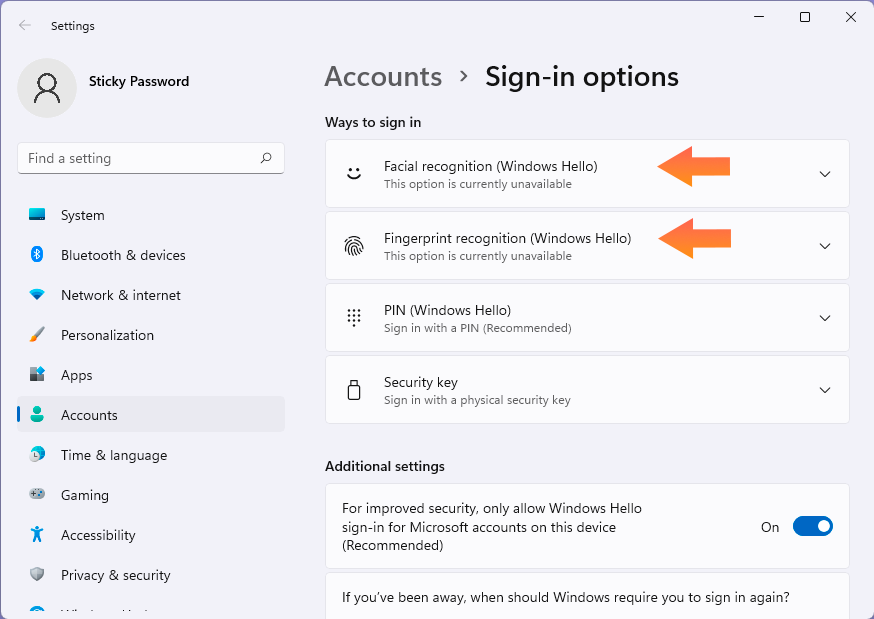The width and height of the screenshot is (874, 619).
Task: Click the Time & language globe icon
Action: pos(37,455)
